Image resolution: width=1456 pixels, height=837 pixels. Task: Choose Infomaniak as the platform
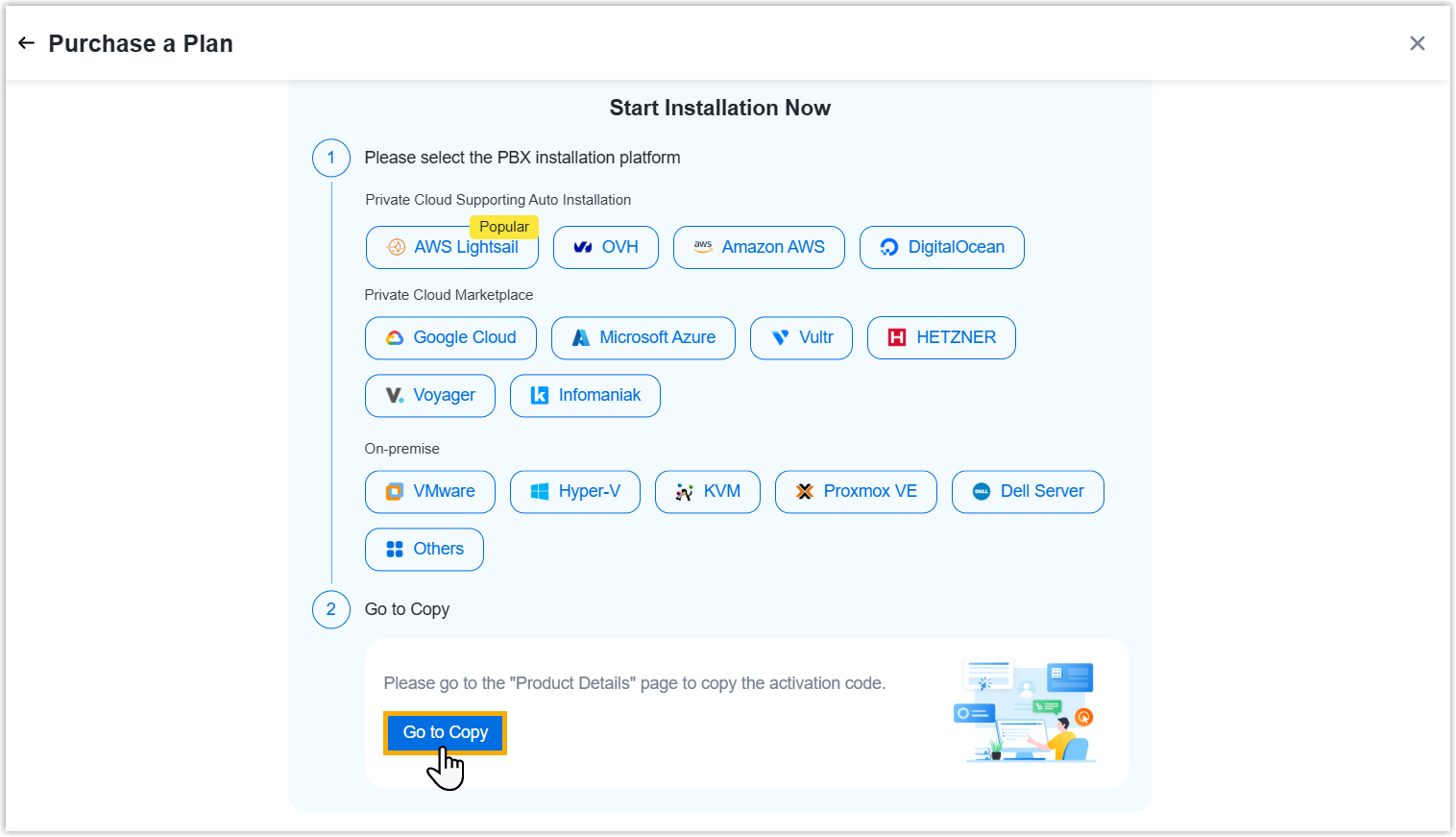(584, 396)
